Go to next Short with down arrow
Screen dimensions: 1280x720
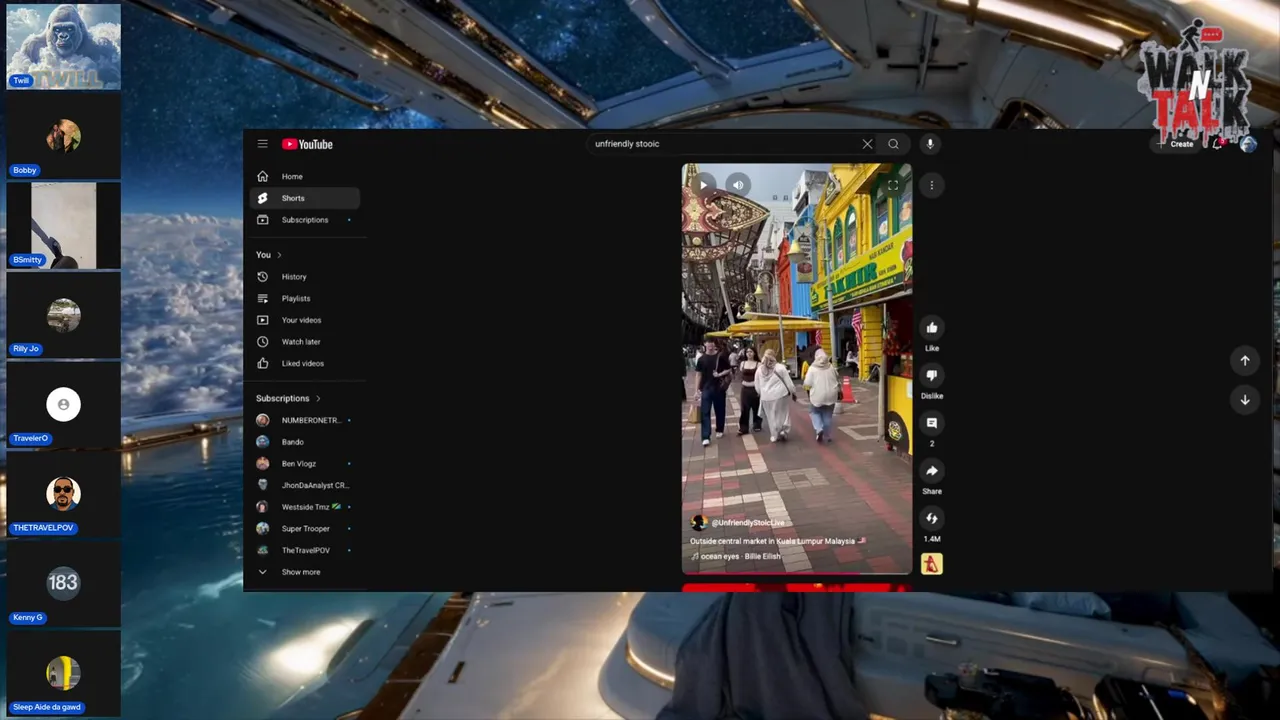pos(1245,400)
